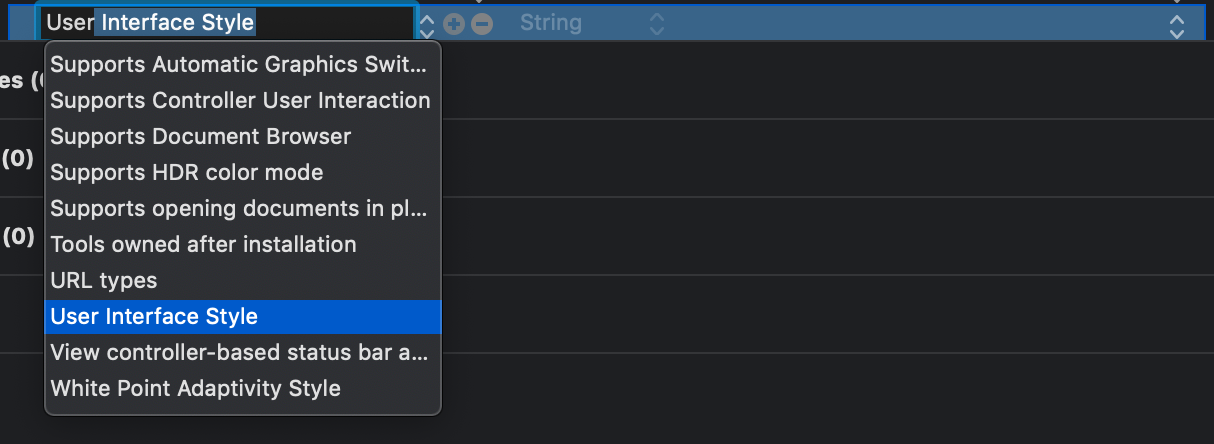Choose Supports opening documents in place
The width and height of the screenshot is (1214, 444).
pyautogui.click(x=240, y=209)
